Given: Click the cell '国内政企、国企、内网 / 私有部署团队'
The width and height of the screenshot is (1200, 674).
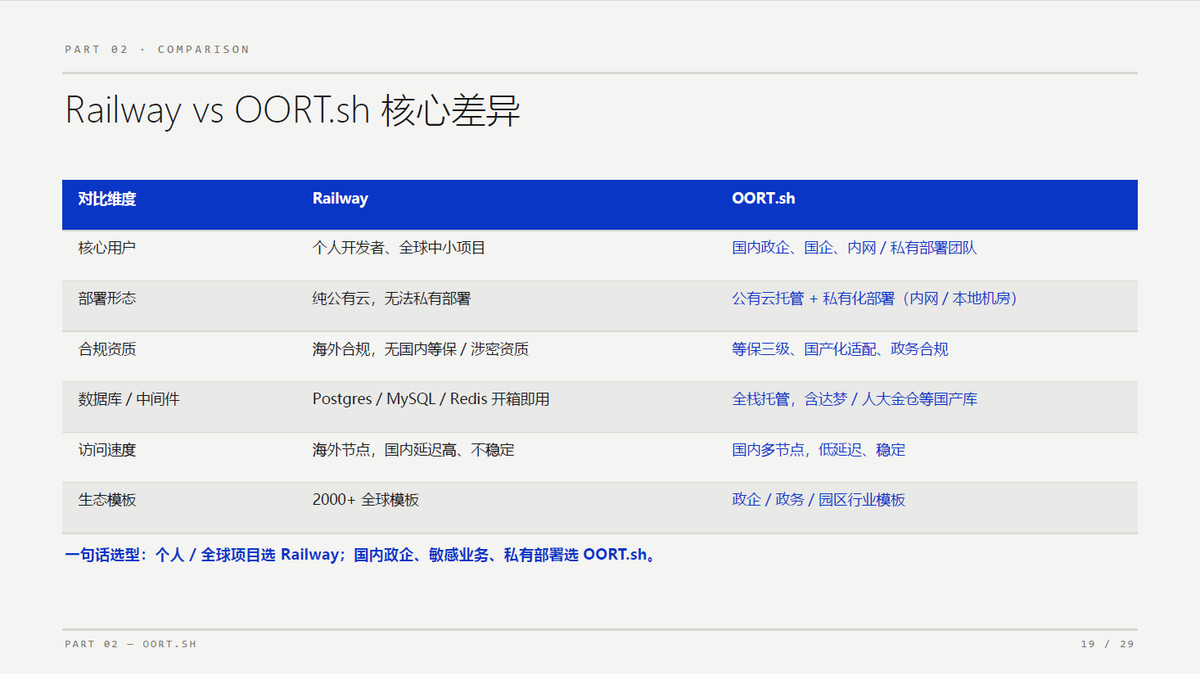Looking at the screenshot, I should (855, 247).
